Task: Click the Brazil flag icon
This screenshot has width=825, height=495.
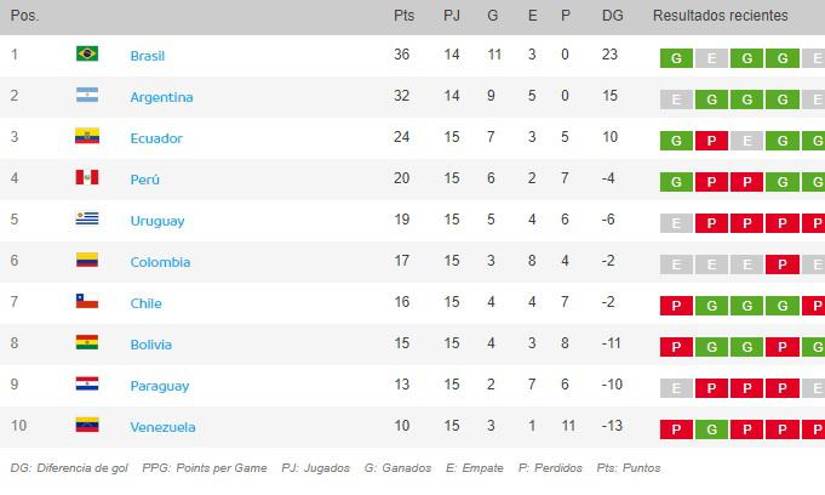Action: point(87,54)
